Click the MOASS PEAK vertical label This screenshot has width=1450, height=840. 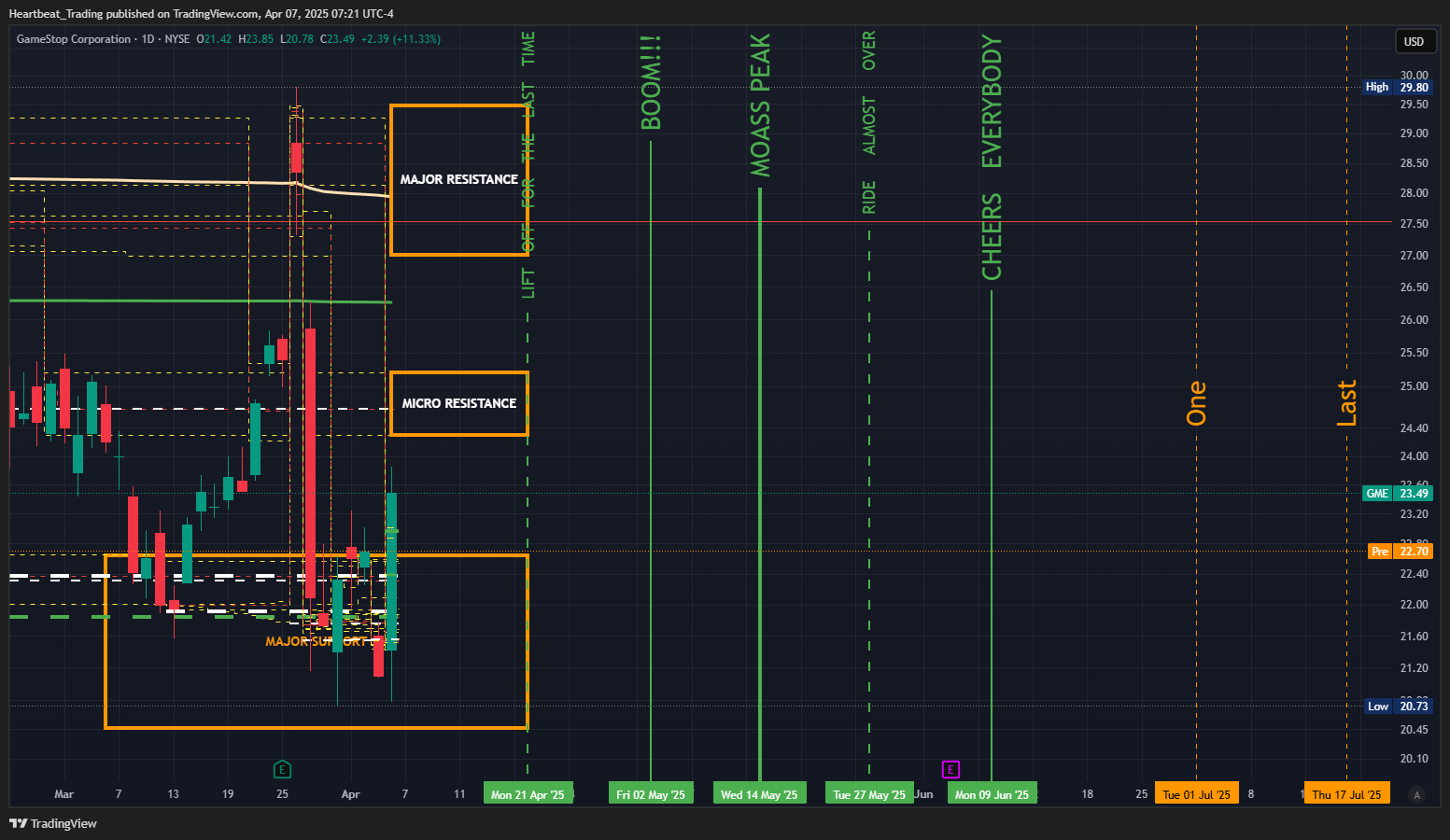[760, 105]
